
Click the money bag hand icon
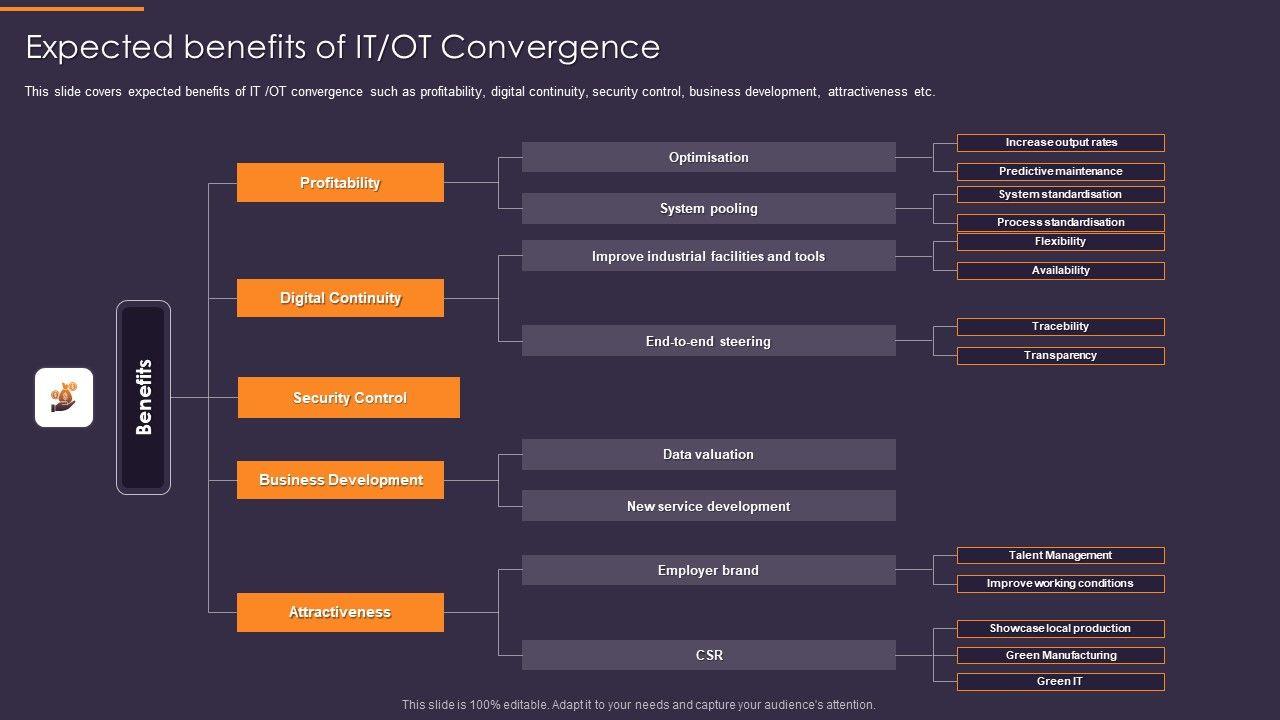tap(64, 397)
